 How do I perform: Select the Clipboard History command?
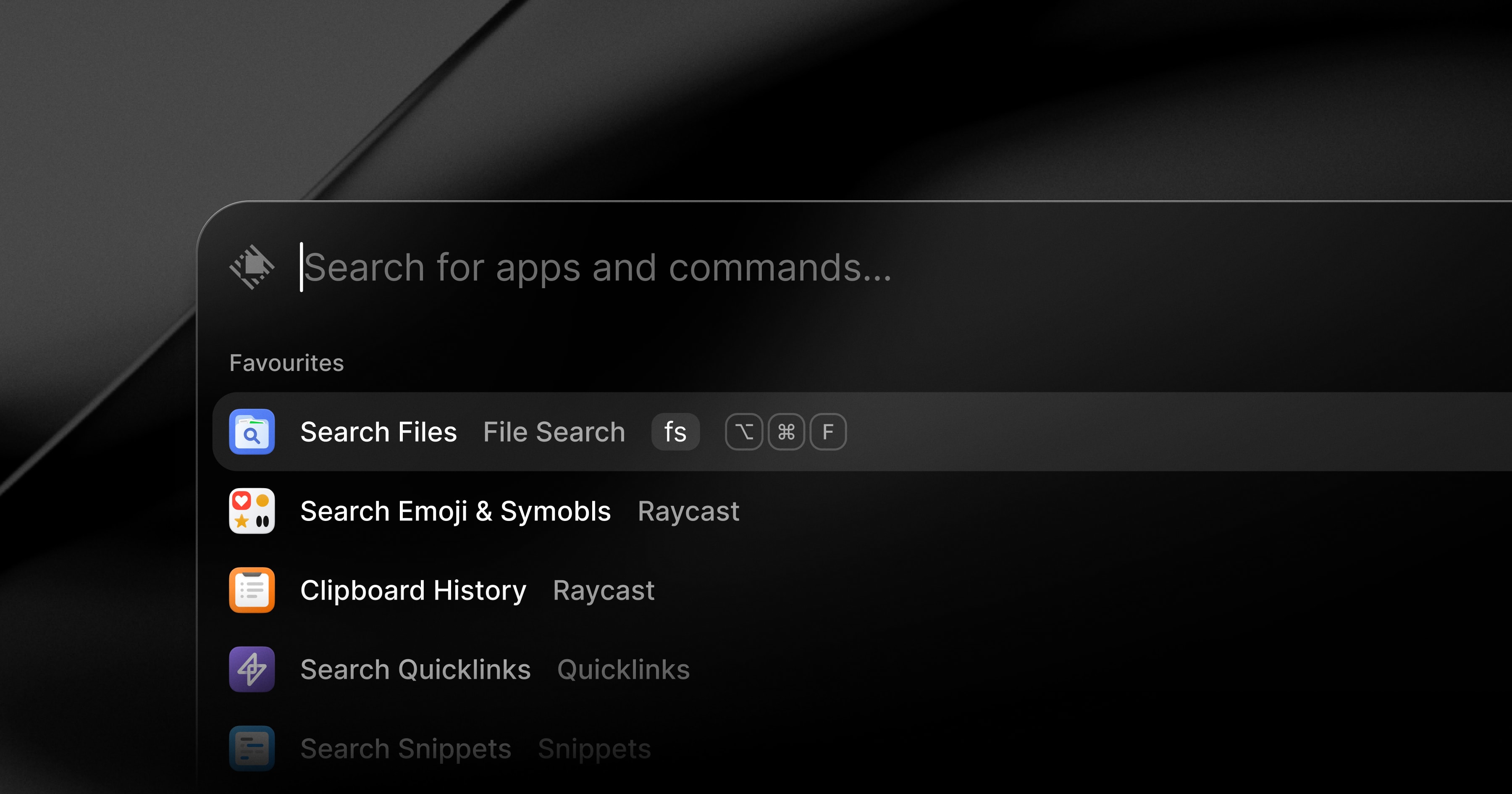(413, 590)
